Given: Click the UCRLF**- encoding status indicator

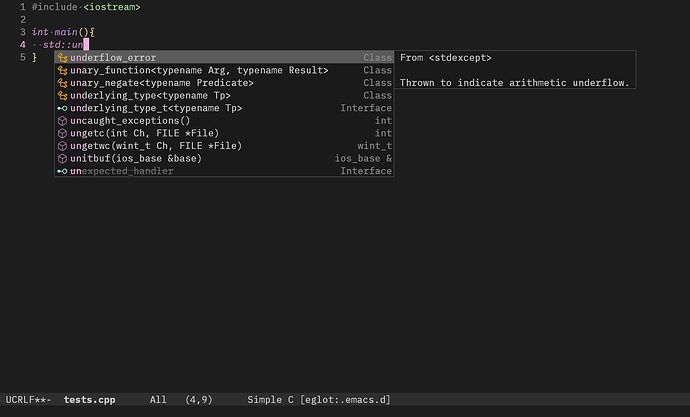Looking at the screenshot, I should [28, 400].
